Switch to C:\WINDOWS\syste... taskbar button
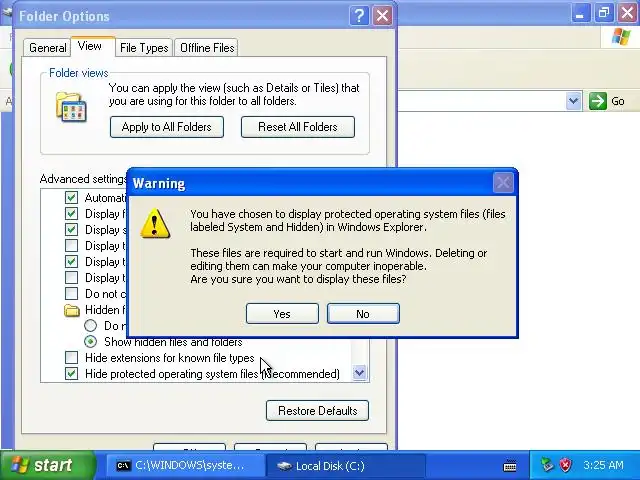Image resolution: width=640 pixels, height=480 pixels. pos(184,466)
